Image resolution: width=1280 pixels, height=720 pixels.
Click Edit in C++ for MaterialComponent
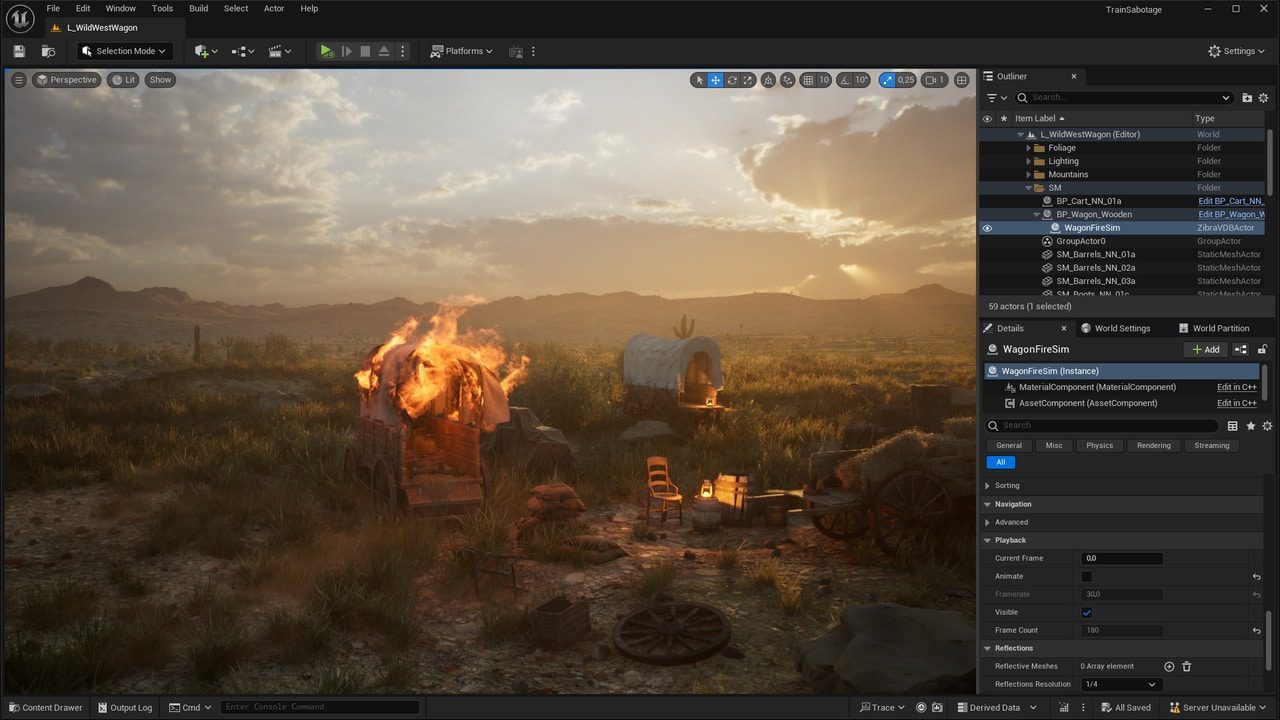(x=1236, y=387)
